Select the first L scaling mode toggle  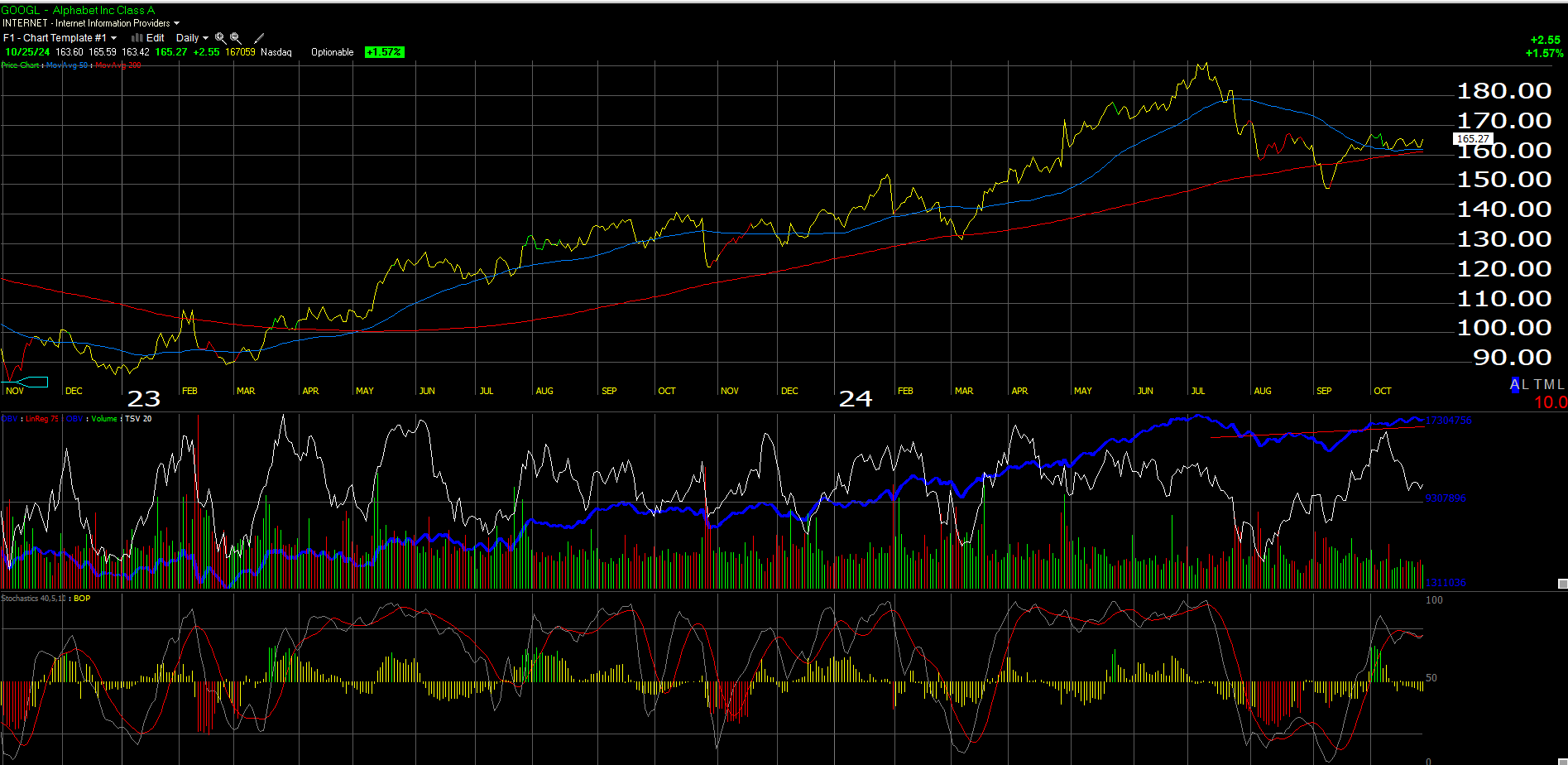coord(1526,385)
